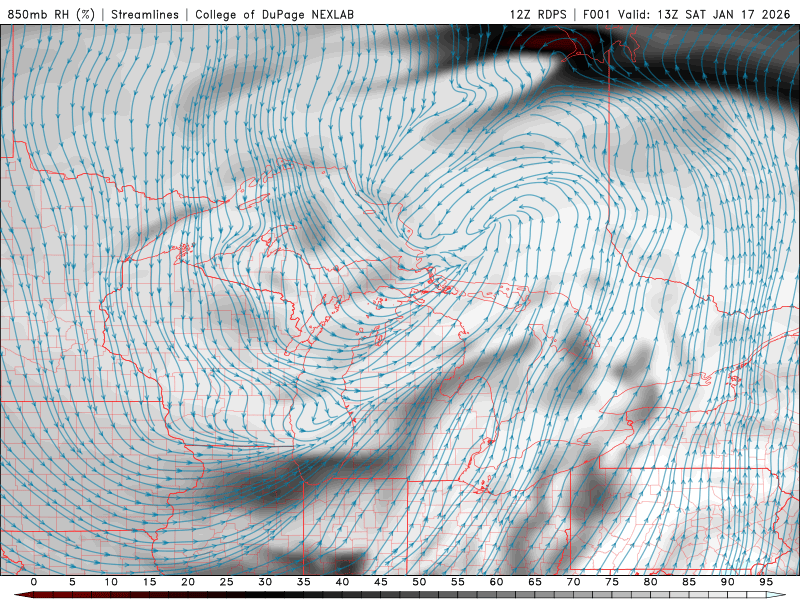The height and width of the screenshot is (600, 800).
Task: Click the 5 label on the colorbar
Action: tap(72, 582)
